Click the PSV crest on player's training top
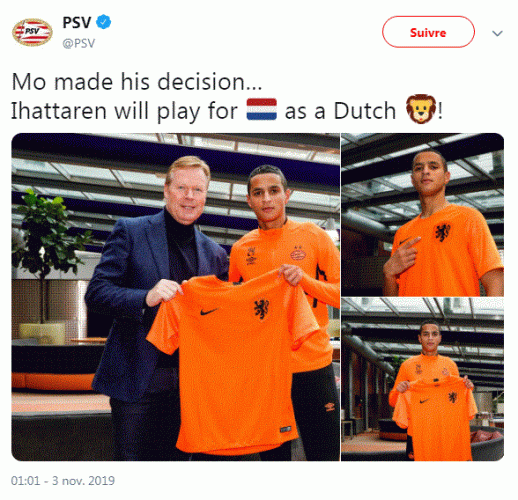 pyautogui.click(x=298, y=253)
